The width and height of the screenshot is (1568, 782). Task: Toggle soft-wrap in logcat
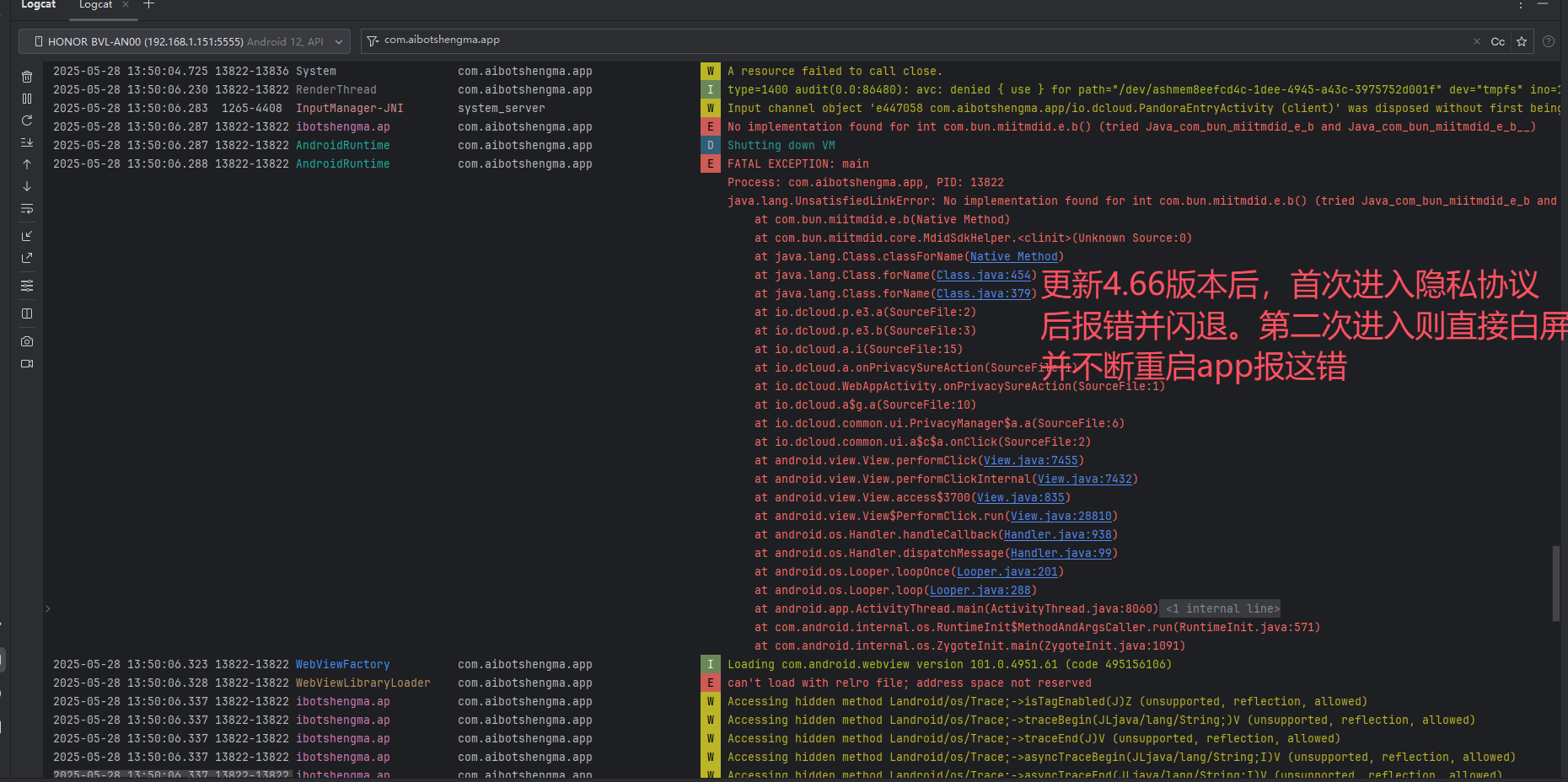(x=27, y=208)
